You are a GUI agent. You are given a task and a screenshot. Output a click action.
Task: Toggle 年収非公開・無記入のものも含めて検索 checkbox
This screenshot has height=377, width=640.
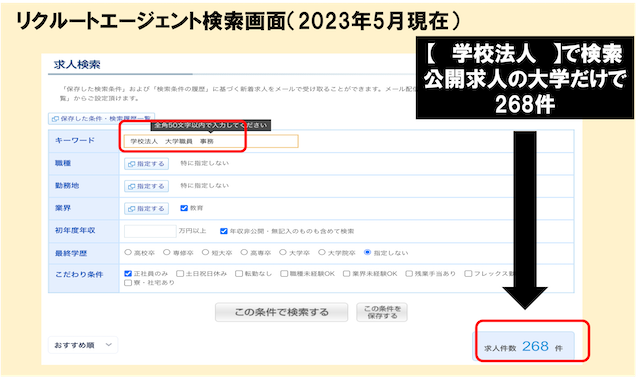(224, 231)
